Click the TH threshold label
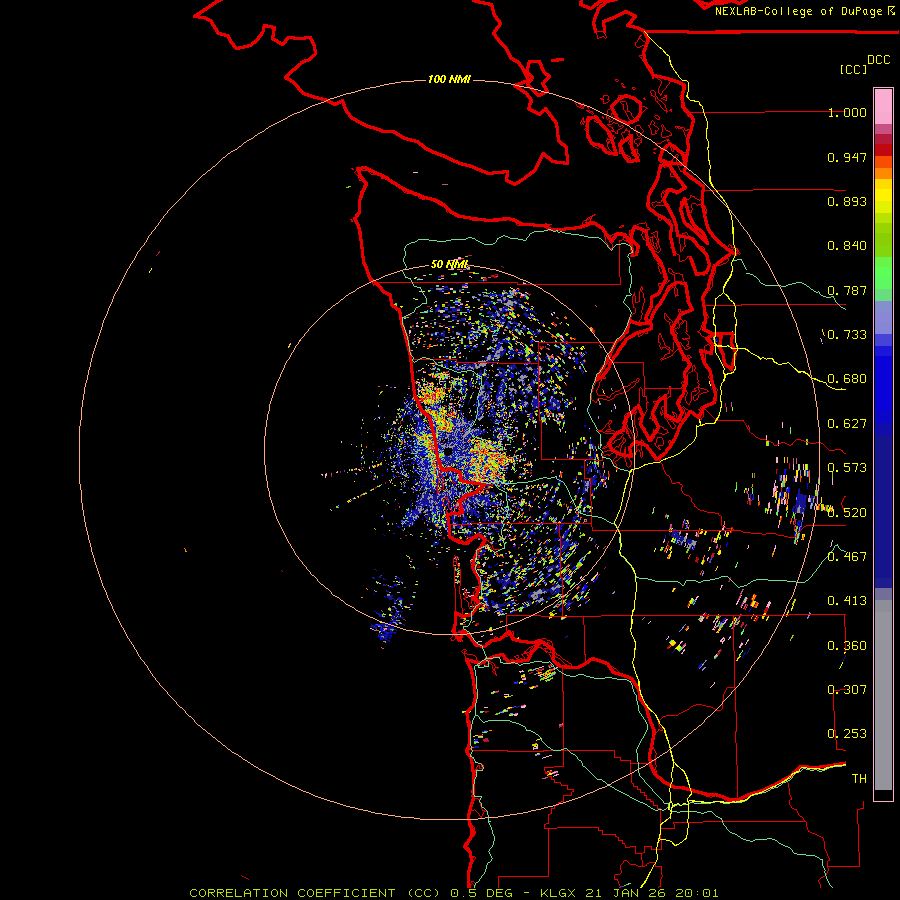This screenshot has width=900, height=900. 859,779
